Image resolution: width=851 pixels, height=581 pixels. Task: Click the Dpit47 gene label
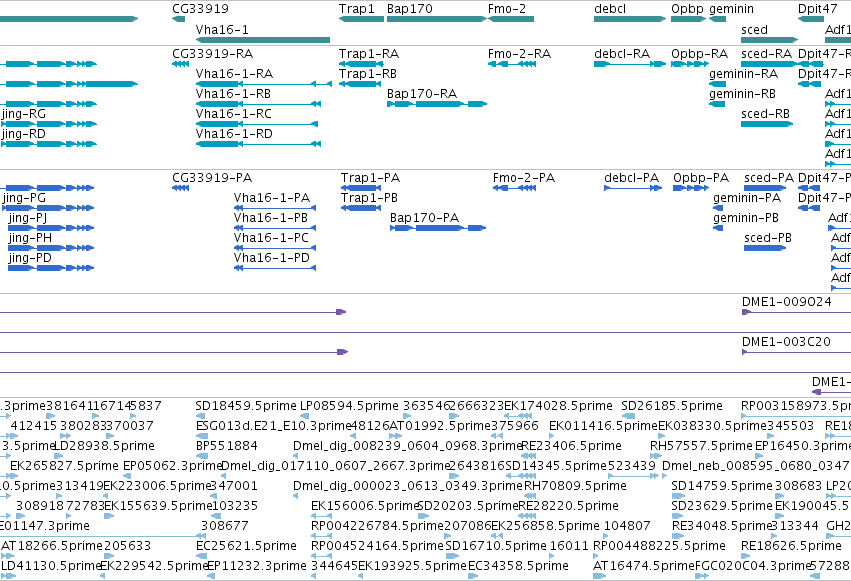coord(818,9)
